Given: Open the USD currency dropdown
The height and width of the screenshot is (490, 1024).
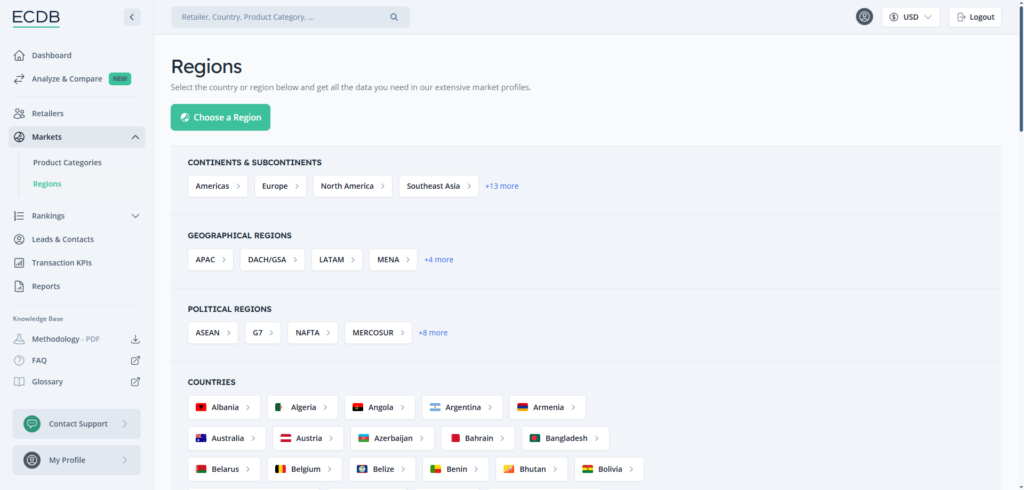Looking at the screenshot, I should 910,17.
